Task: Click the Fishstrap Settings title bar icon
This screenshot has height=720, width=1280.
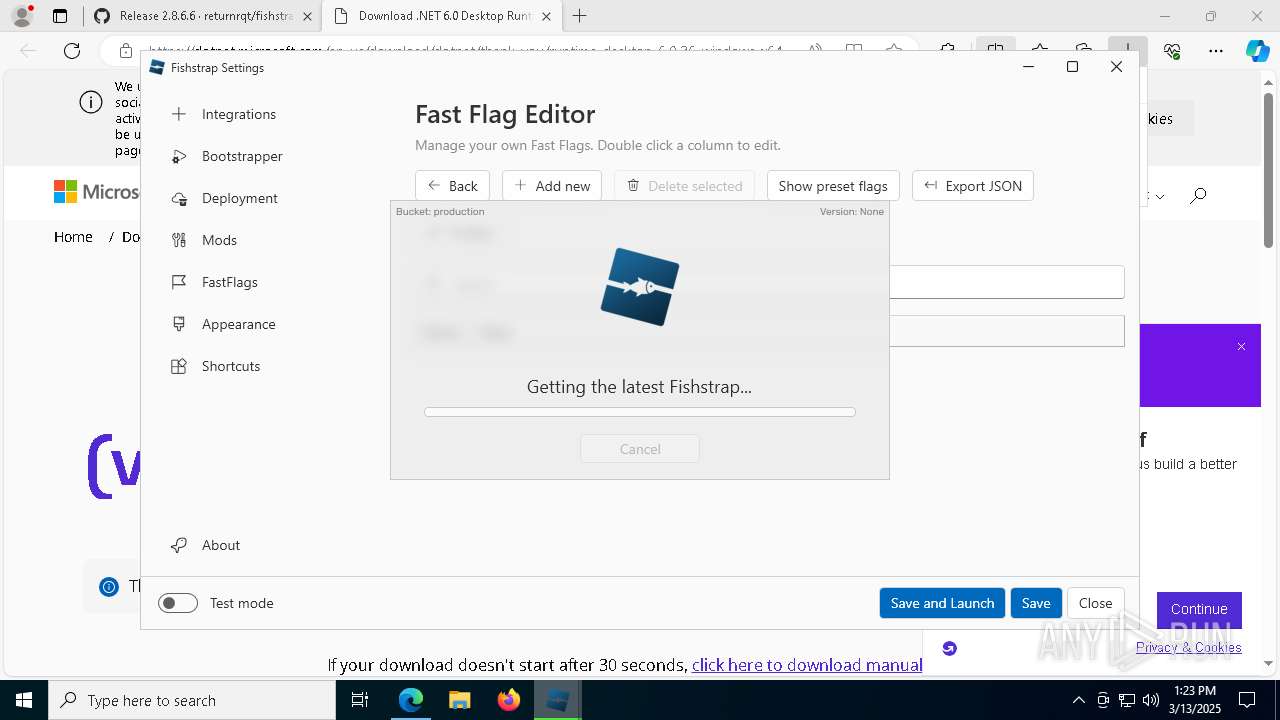Action: pyautogui.click(x=156, y=67)
